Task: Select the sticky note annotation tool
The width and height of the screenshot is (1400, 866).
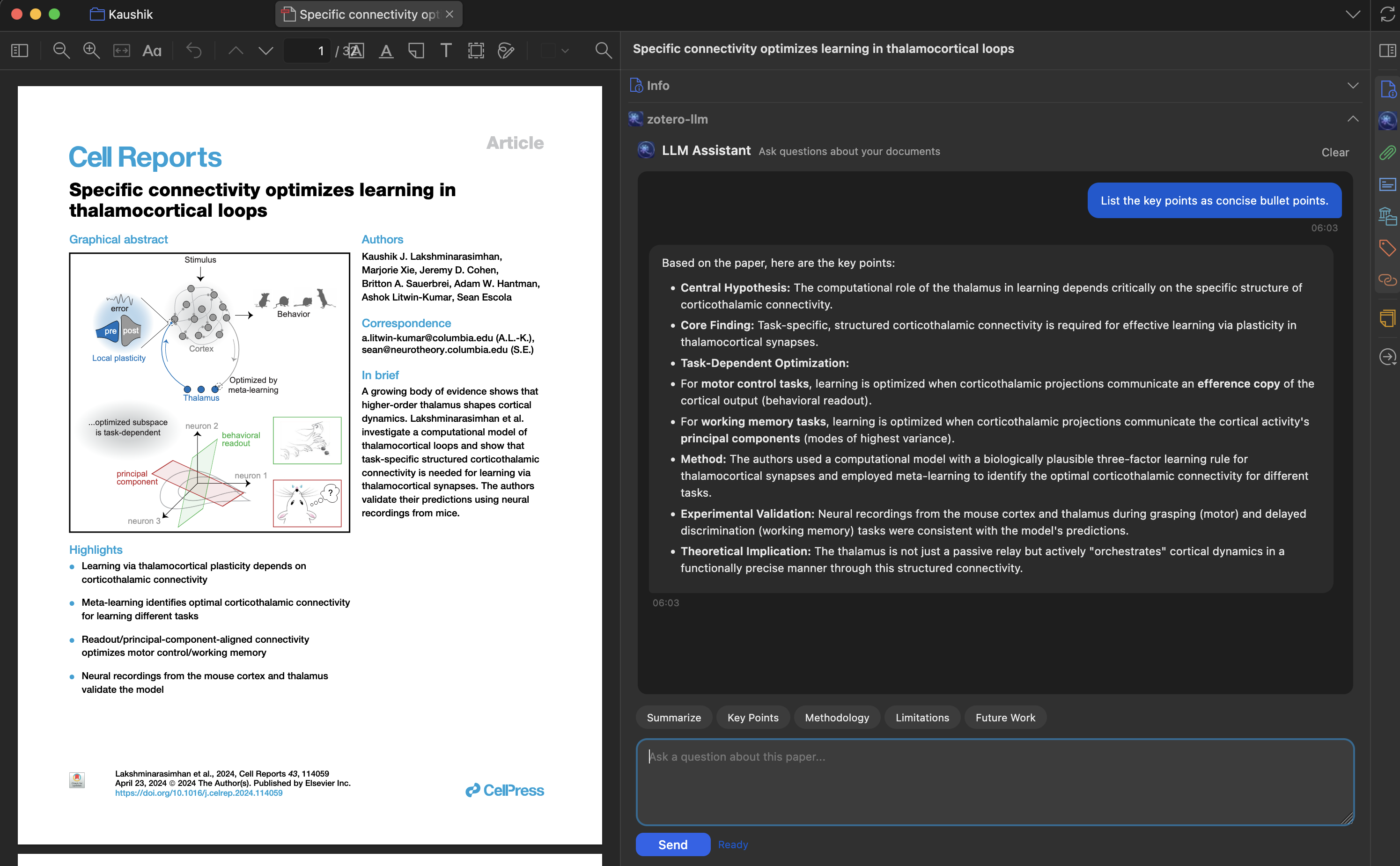Action: click(416, 51)
